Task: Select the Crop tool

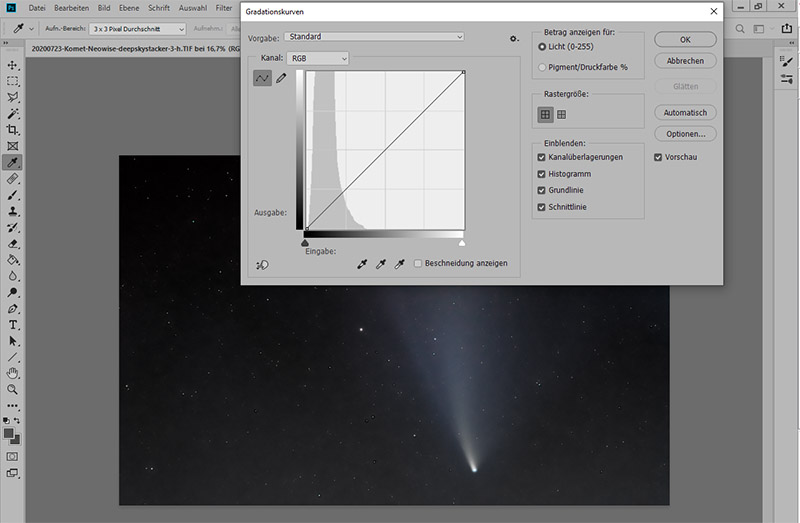Action: click(13, 130)
